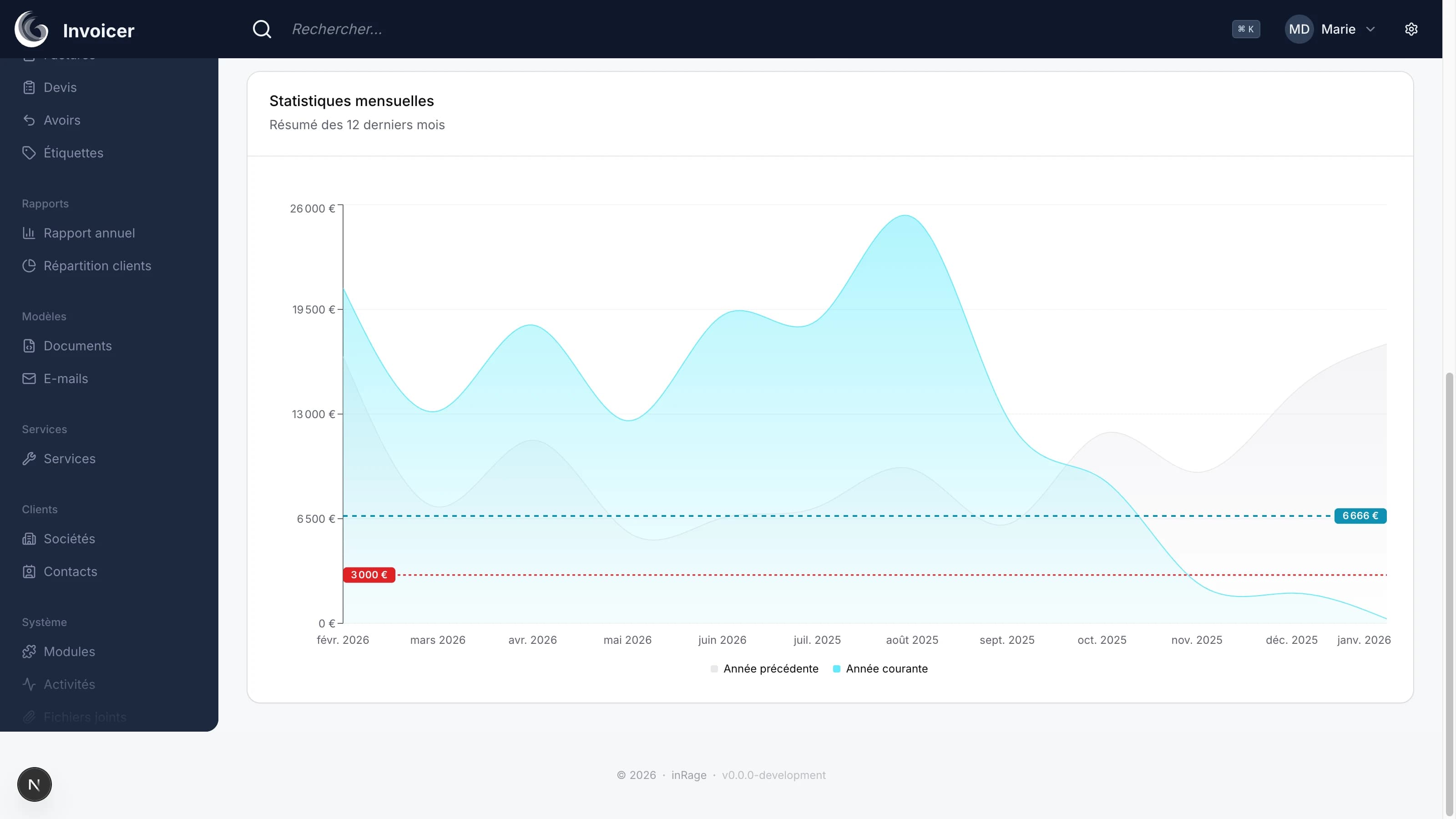
Task: Click the Invoicer swirl logo
Action: coord(31,29)
